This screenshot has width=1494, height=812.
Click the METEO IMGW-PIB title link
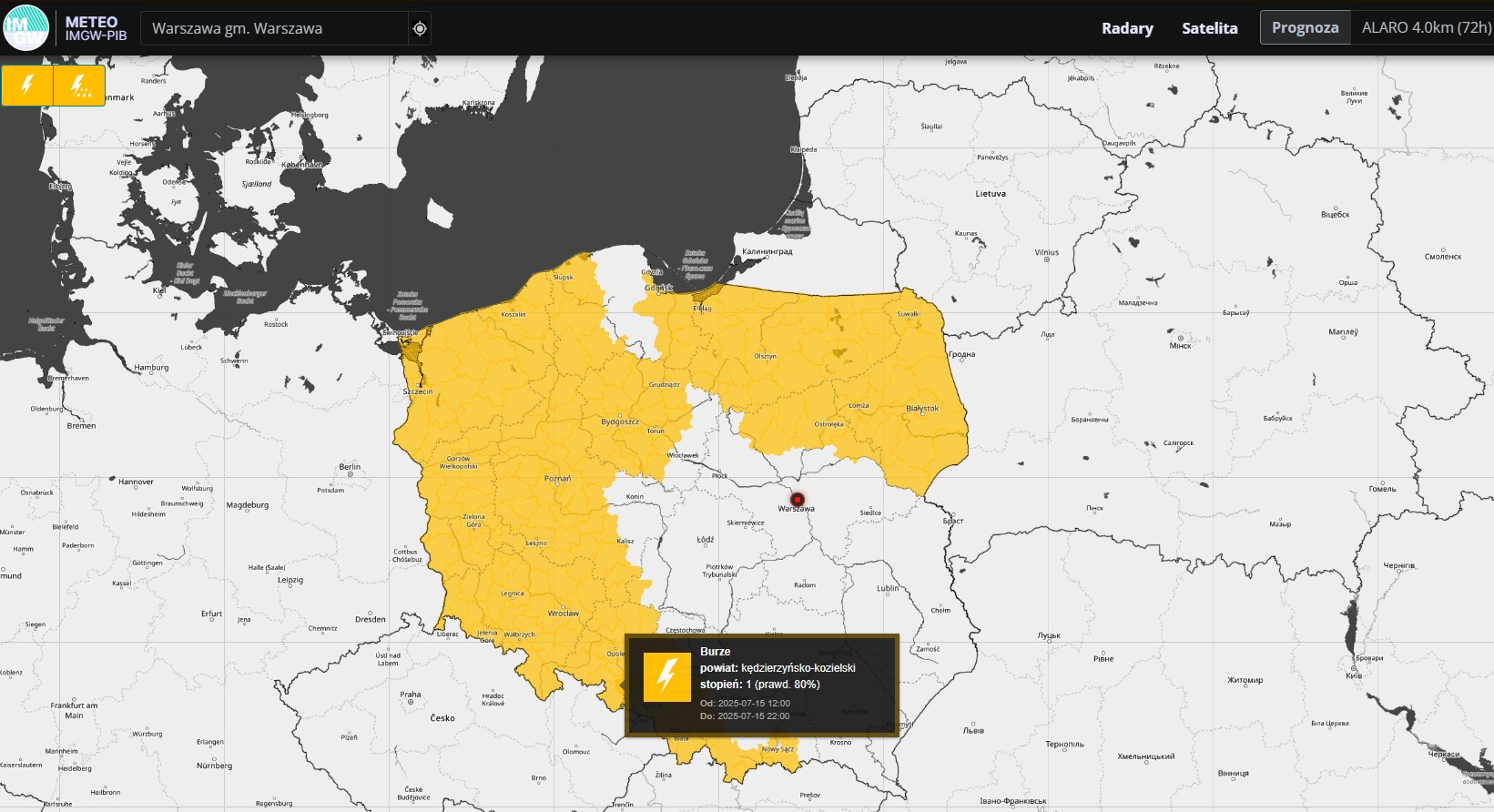(x=95, y=28)
